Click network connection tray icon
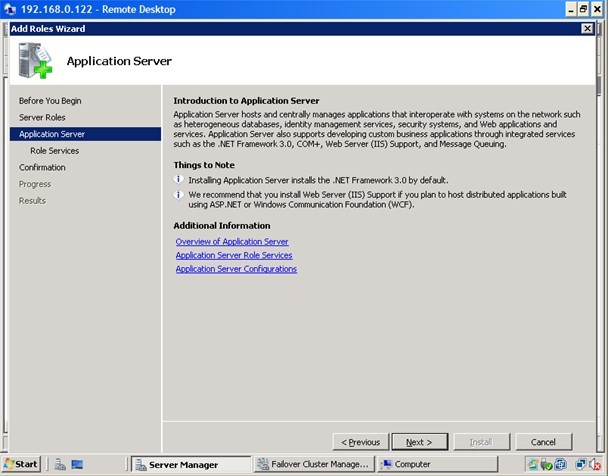Screen dimensions: 608x476 (x=581, y=464)
